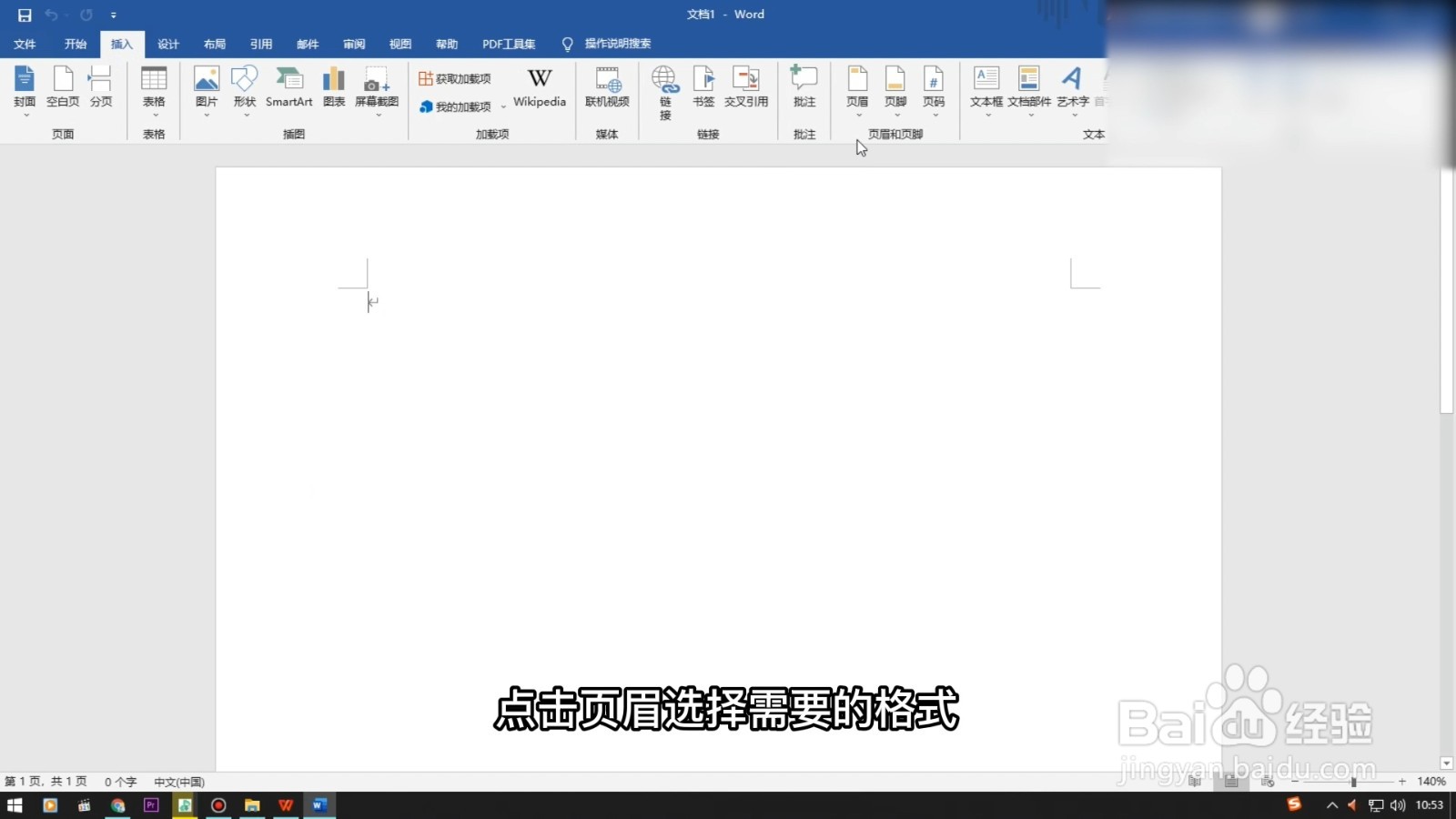Click Get Add-ins (获取加载项)
This screenshot has height=819, width=1456.
click(455, 79)
